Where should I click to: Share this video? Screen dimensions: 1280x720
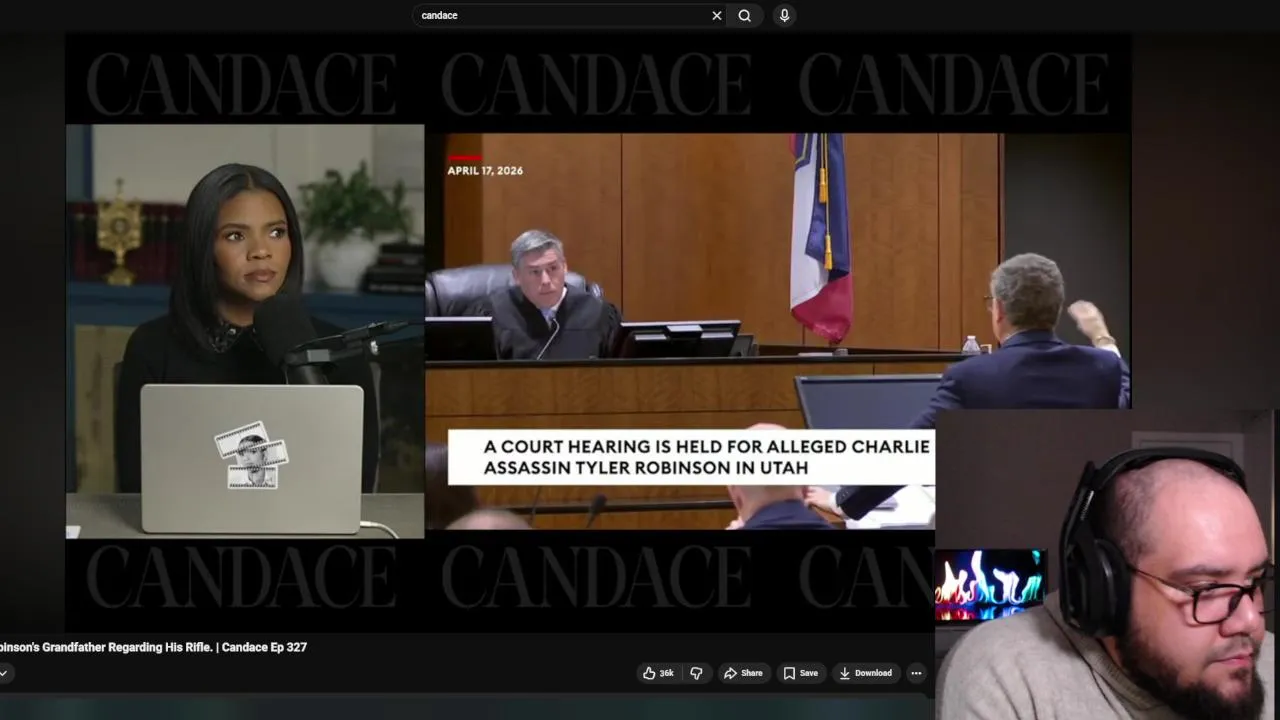point(743,673)
